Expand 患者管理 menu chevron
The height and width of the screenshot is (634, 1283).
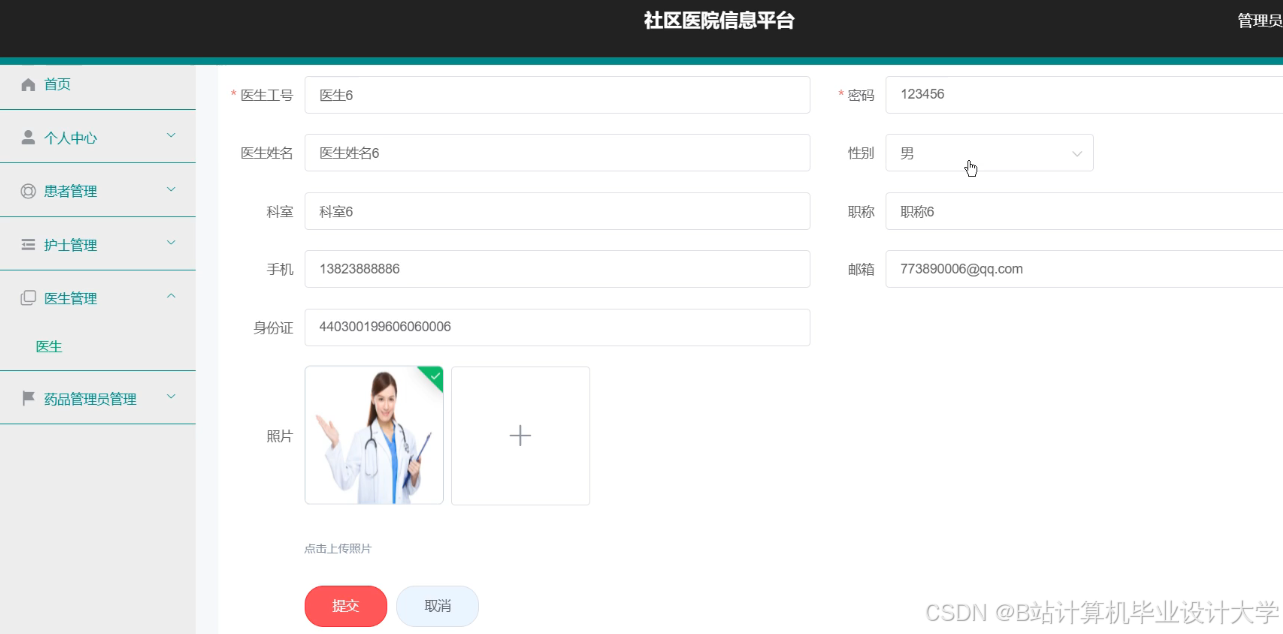pos(171,189)
